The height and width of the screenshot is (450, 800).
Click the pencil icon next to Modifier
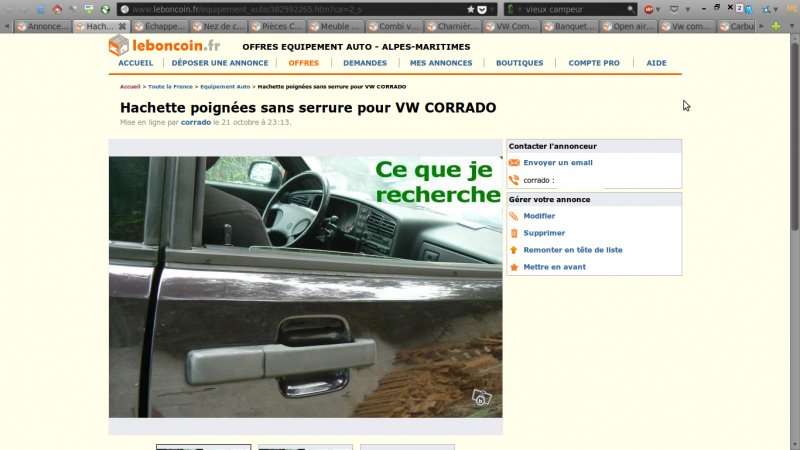pyautogui.click(x=514, y=216)
